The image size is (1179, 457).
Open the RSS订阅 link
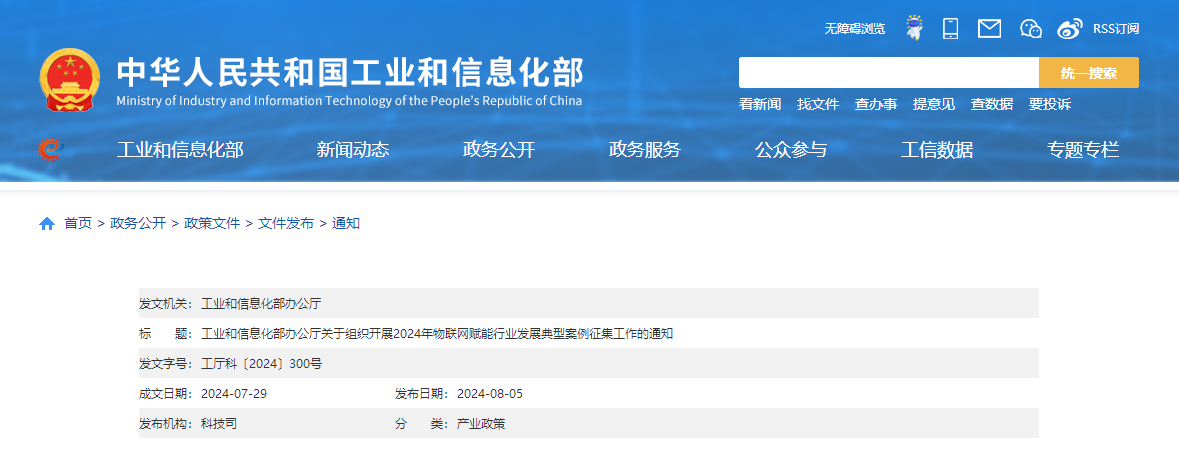click(x=1116, y=29)
